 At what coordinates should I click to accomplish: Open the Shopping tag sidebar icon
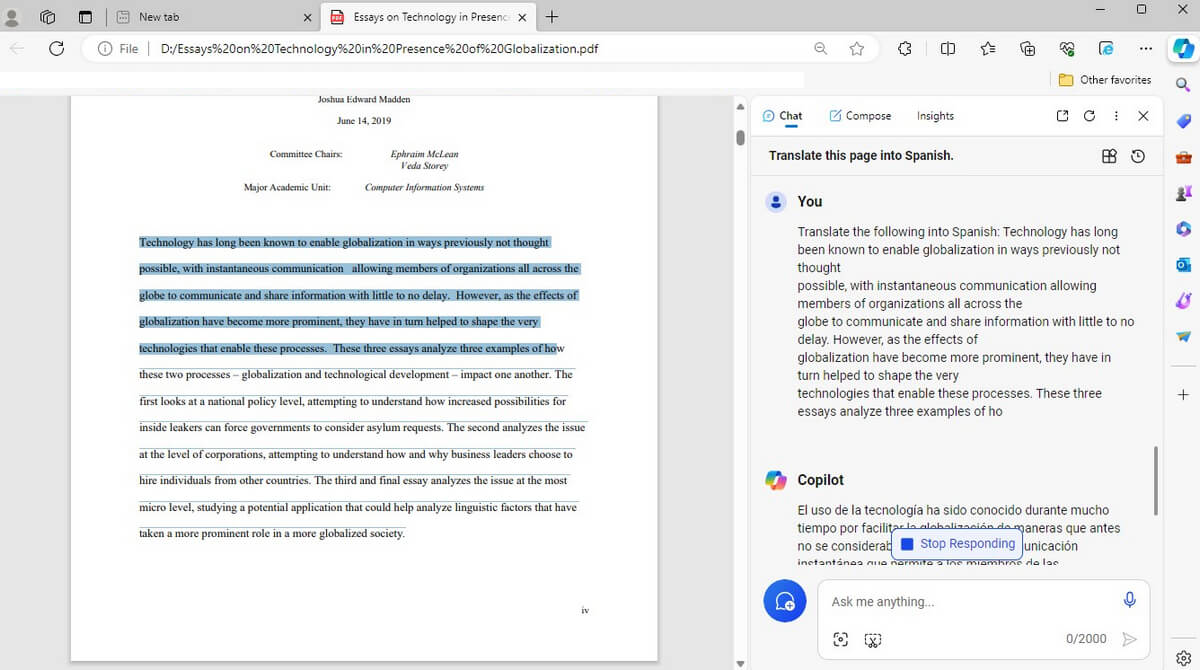pyautogui.click(x=1183, y=121)
